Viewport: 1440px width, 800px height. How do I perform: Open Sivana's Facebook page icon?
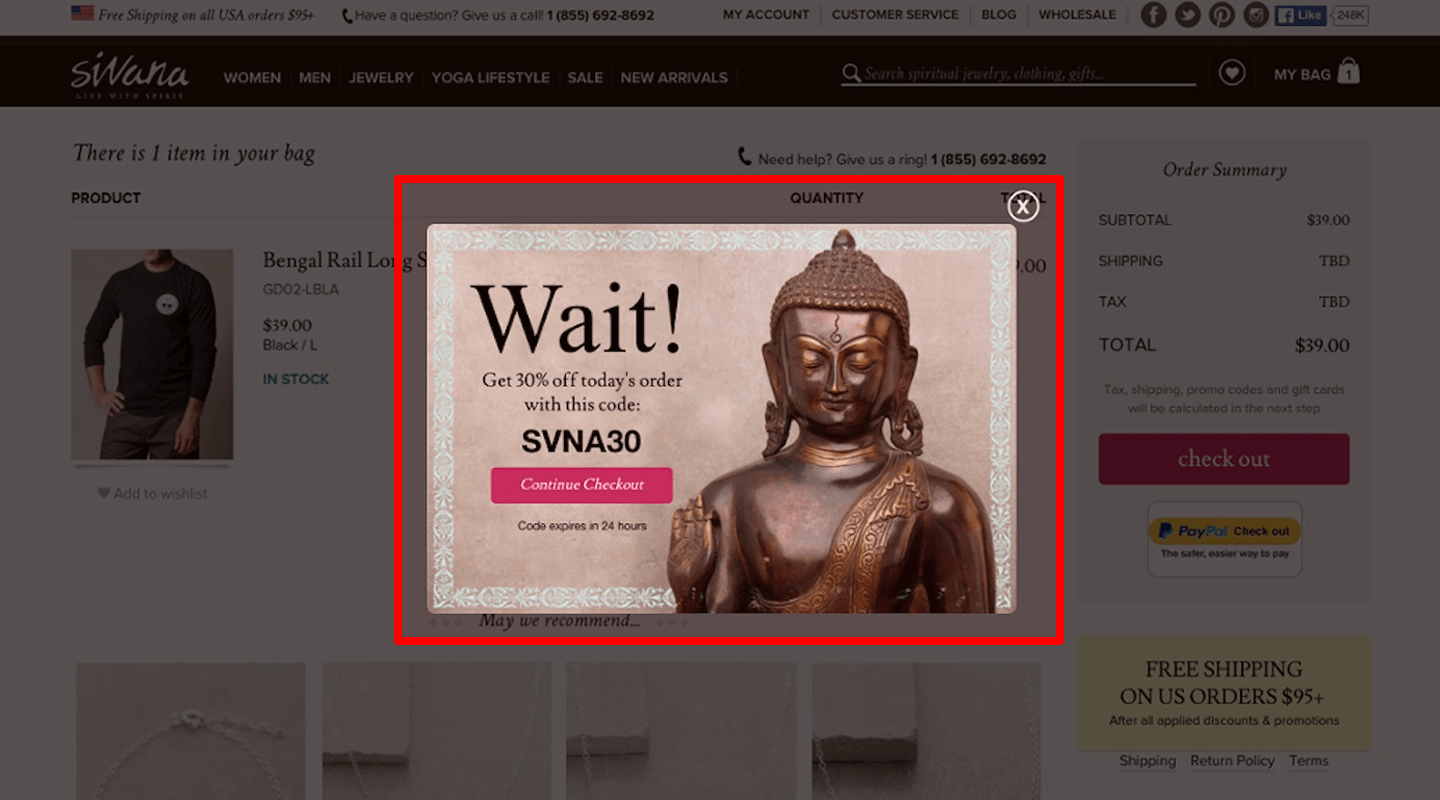(1153, 15)
